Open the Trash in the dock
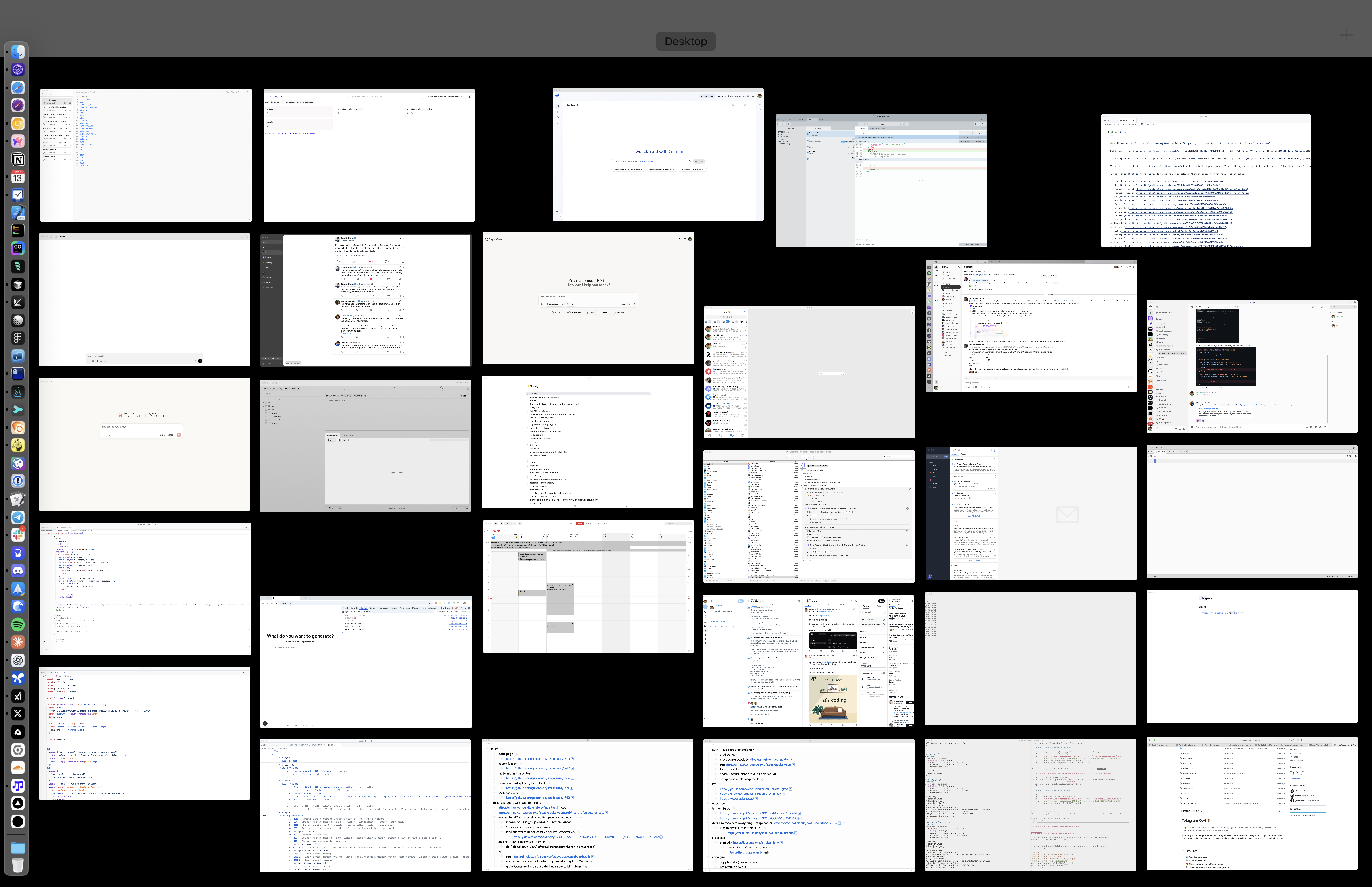The image size is (1372, 887). pos(18,865)
